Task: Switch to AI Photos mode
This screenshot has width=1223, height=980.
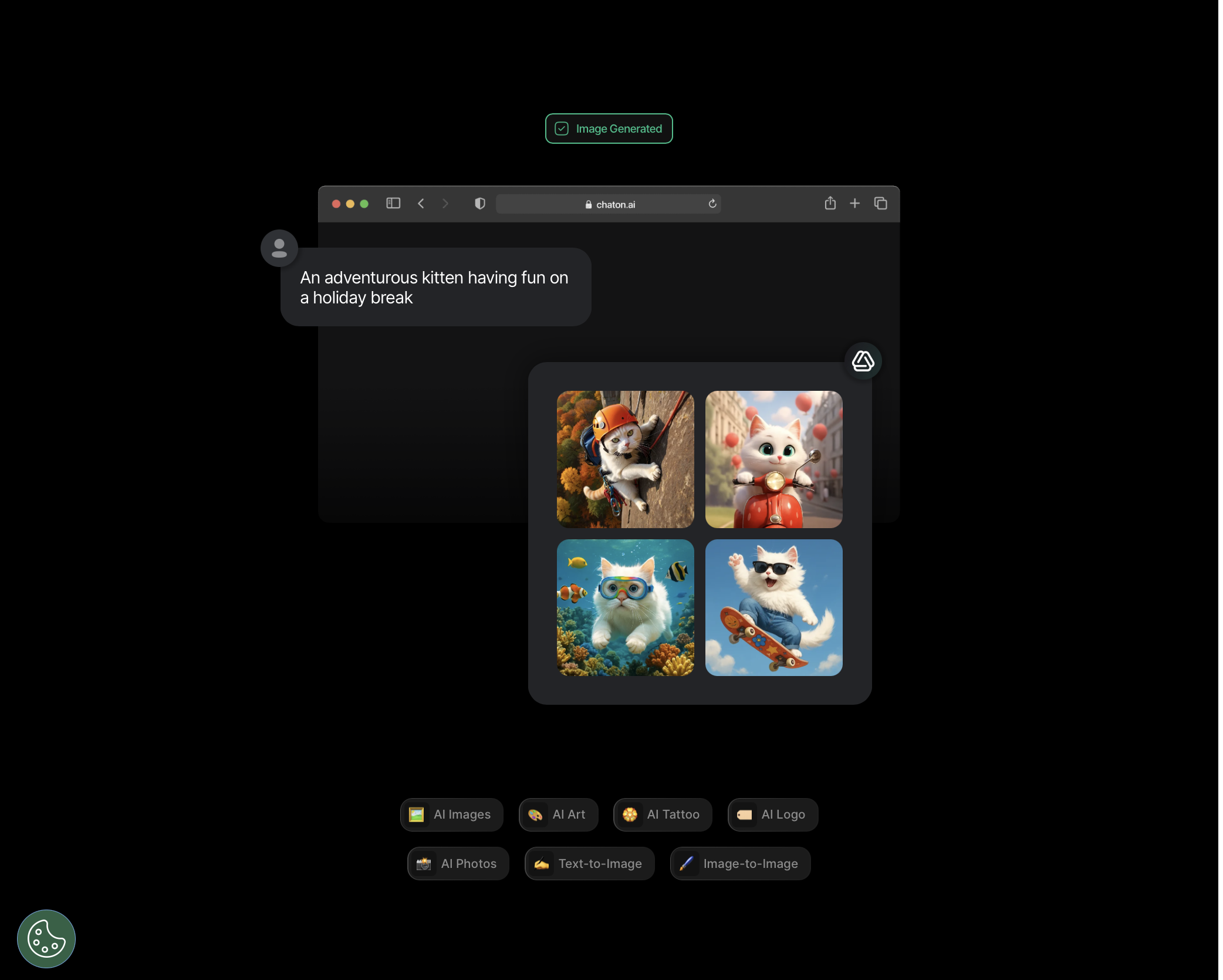Action: [458, 863]
